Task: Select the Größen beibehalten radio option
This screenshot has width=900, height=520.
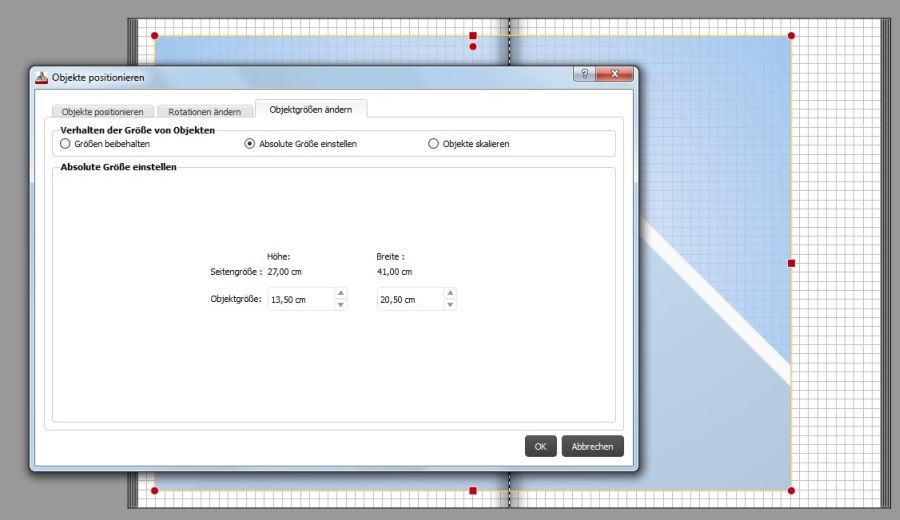Action: click(66, 144)
